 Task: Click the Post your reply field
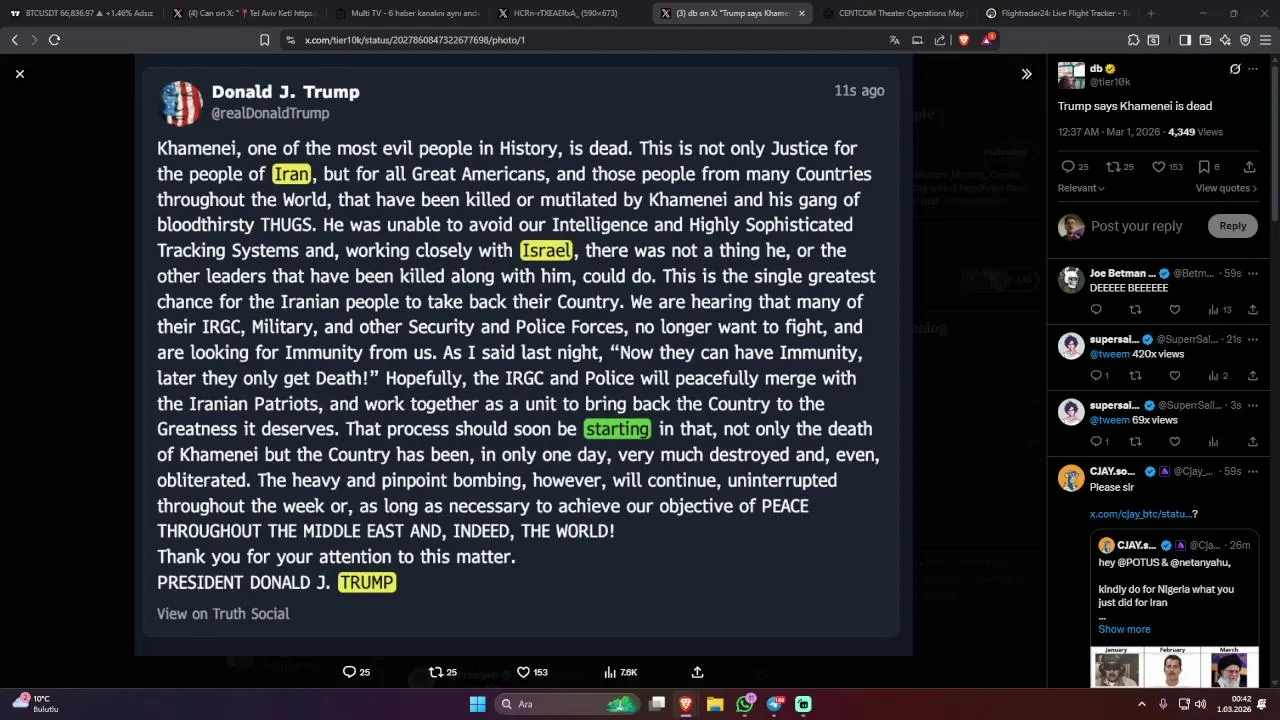(1136, 226)
